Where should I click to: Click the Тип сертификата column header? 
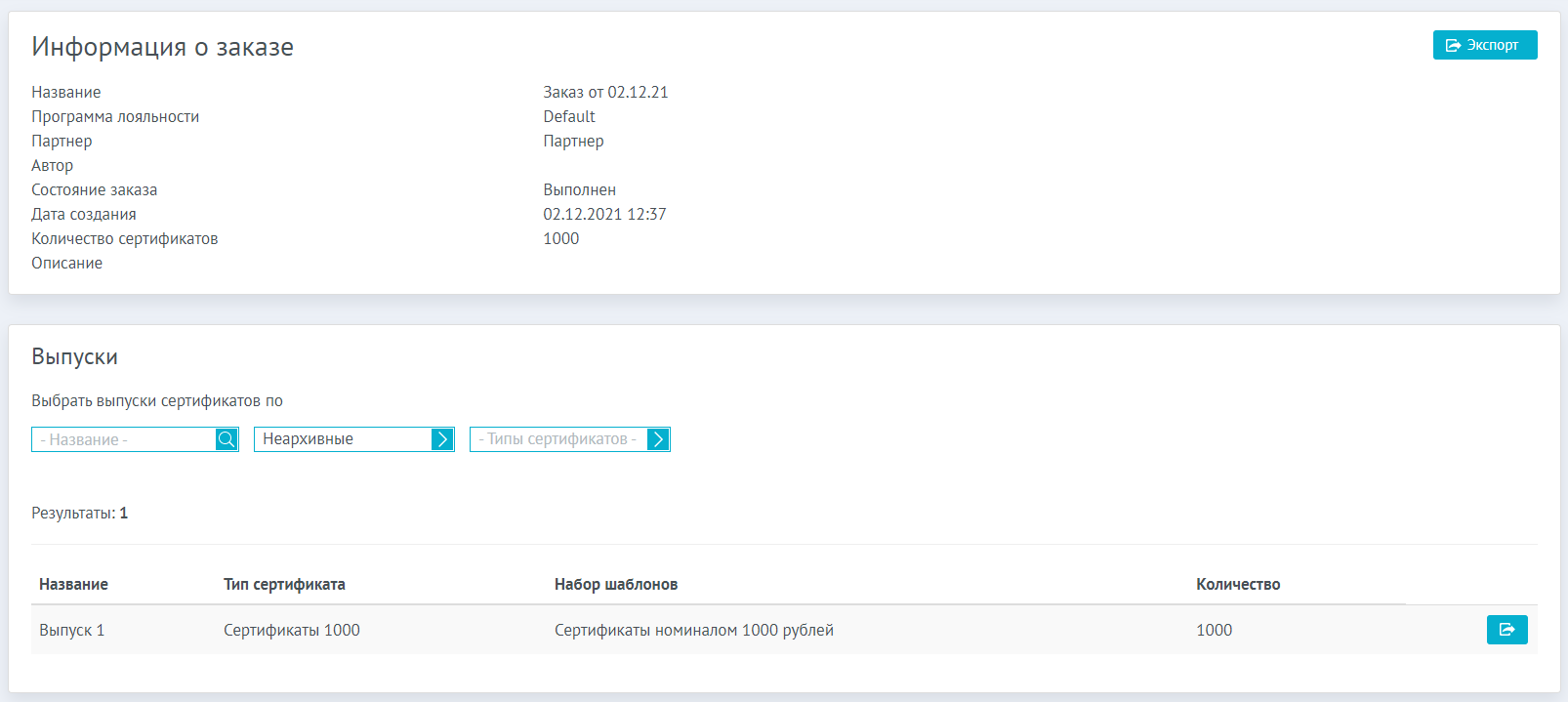284,584
